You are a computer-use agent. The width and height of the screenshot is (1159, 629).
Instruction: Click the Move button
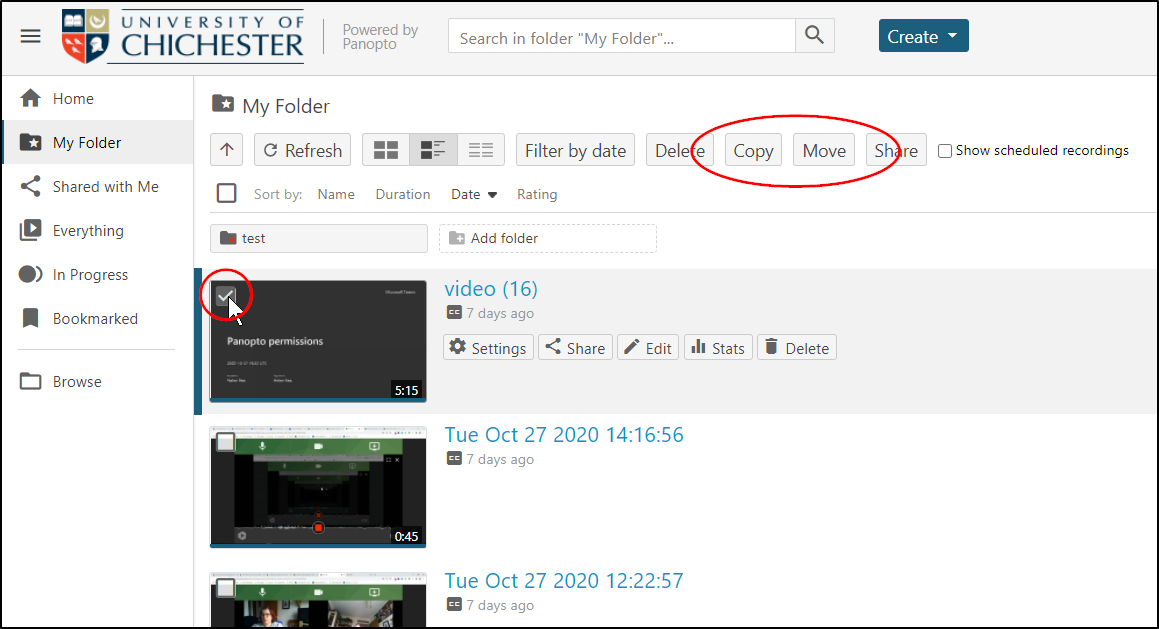(824, 151)
